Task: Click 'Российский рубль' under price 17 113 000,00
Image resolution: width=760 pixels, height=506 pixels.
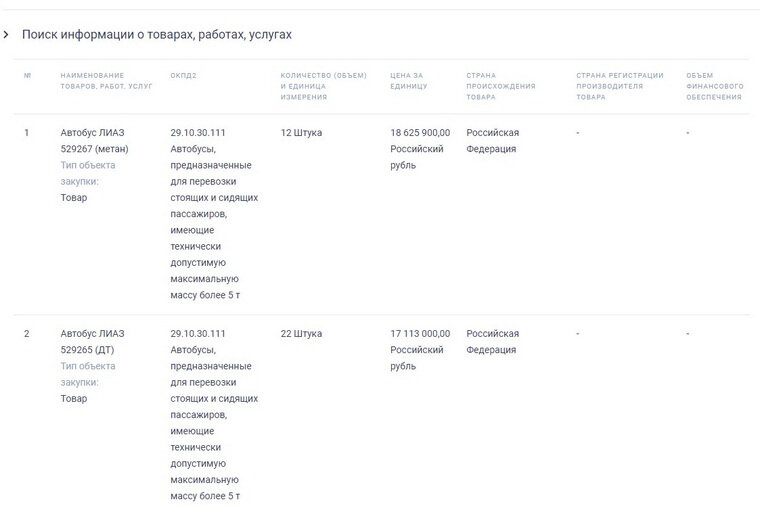Action: [x=417, y=358]
